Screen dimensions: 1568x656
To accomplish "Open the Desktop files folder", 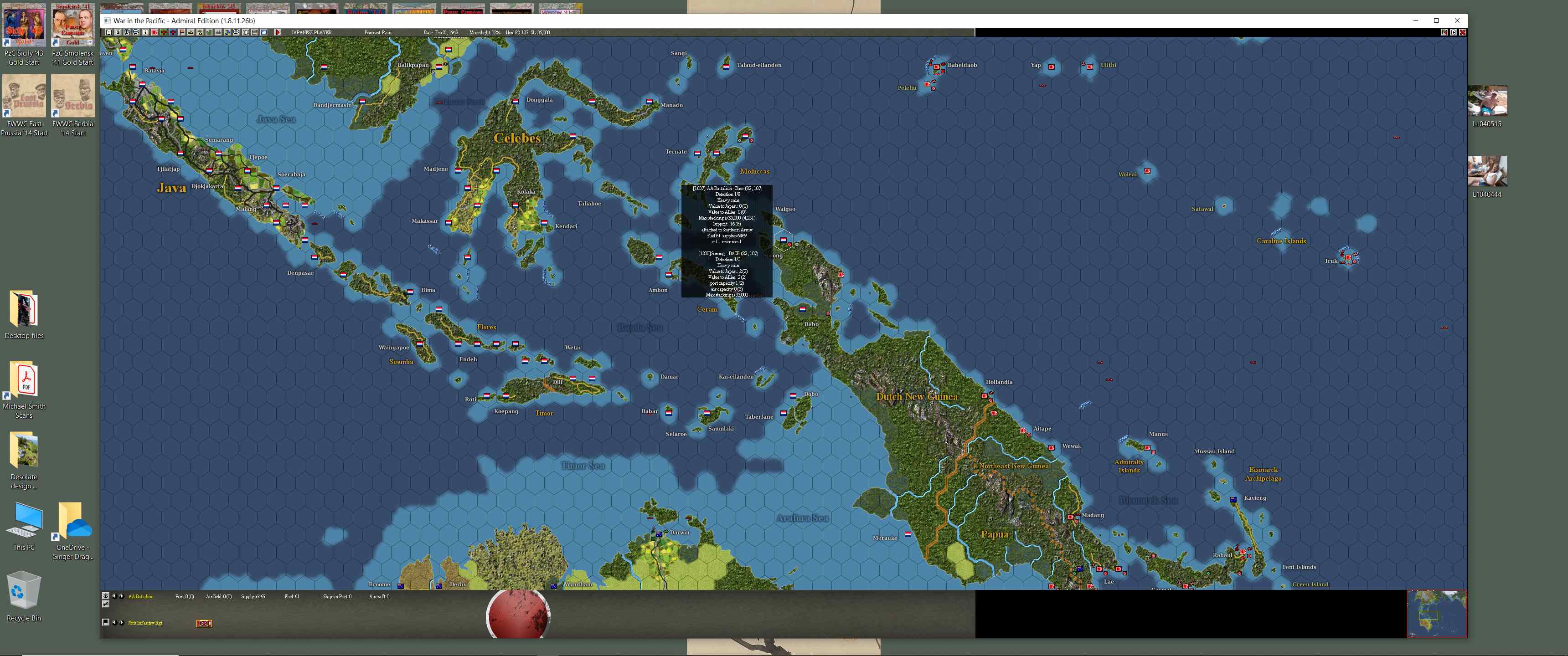I will click(24, 315).
